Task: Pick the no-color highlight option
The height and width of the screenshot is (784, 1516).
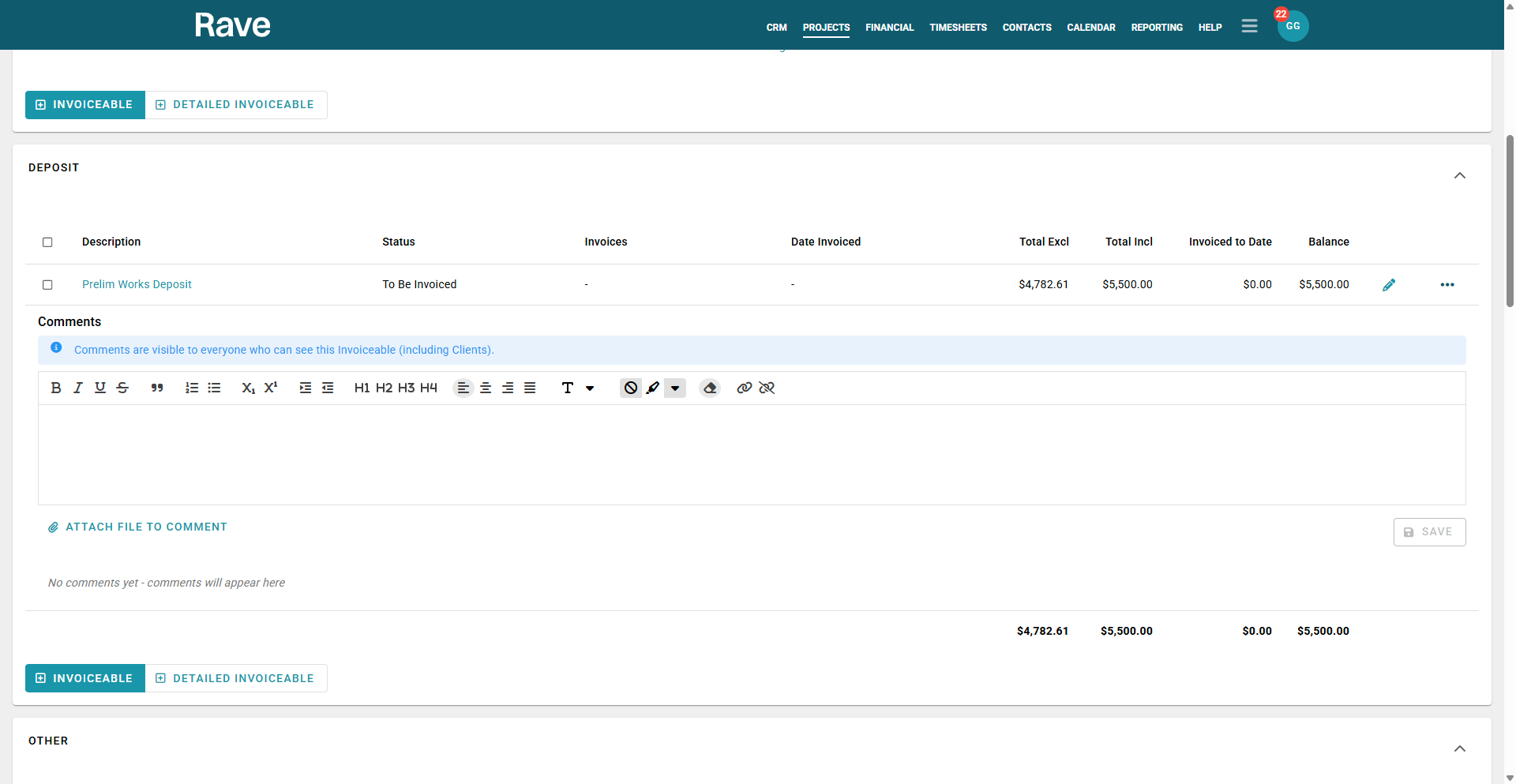Action: (631, 388)
